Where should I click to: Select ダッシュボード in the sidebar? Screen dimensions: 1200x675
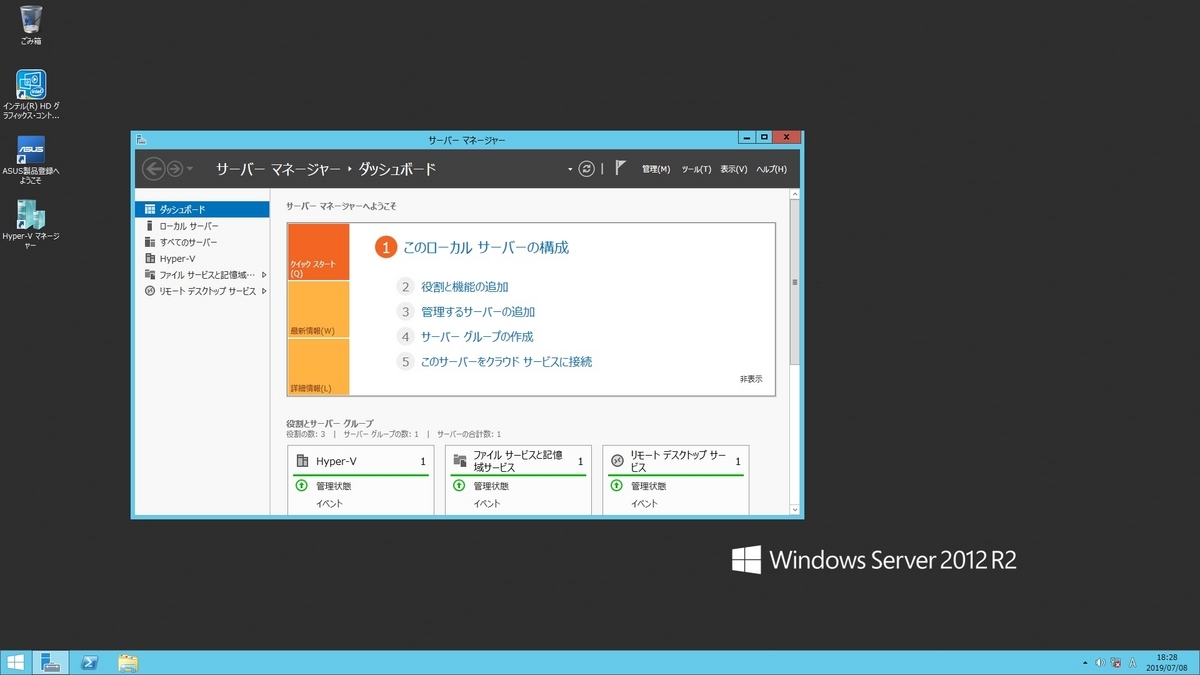click(202, 209)
